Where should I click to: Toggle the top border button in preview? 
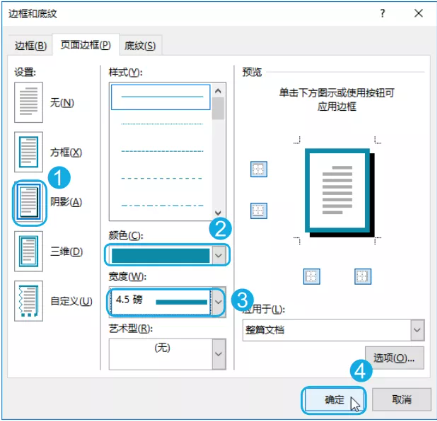(x=259, y=169)
